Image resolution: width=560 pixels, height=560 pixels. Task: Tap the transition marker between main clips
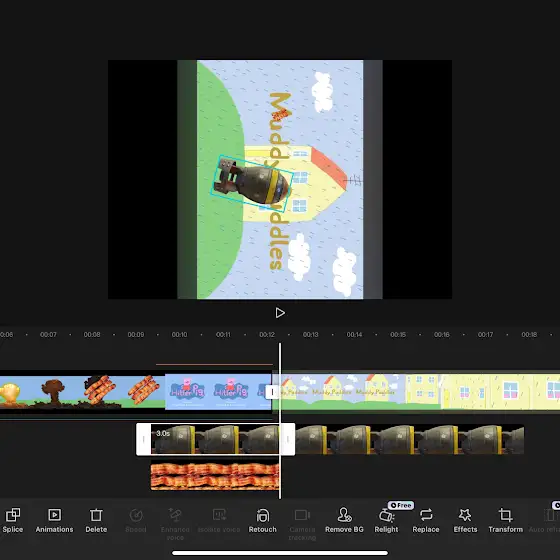pyautogui.click(x=272, y=392)
